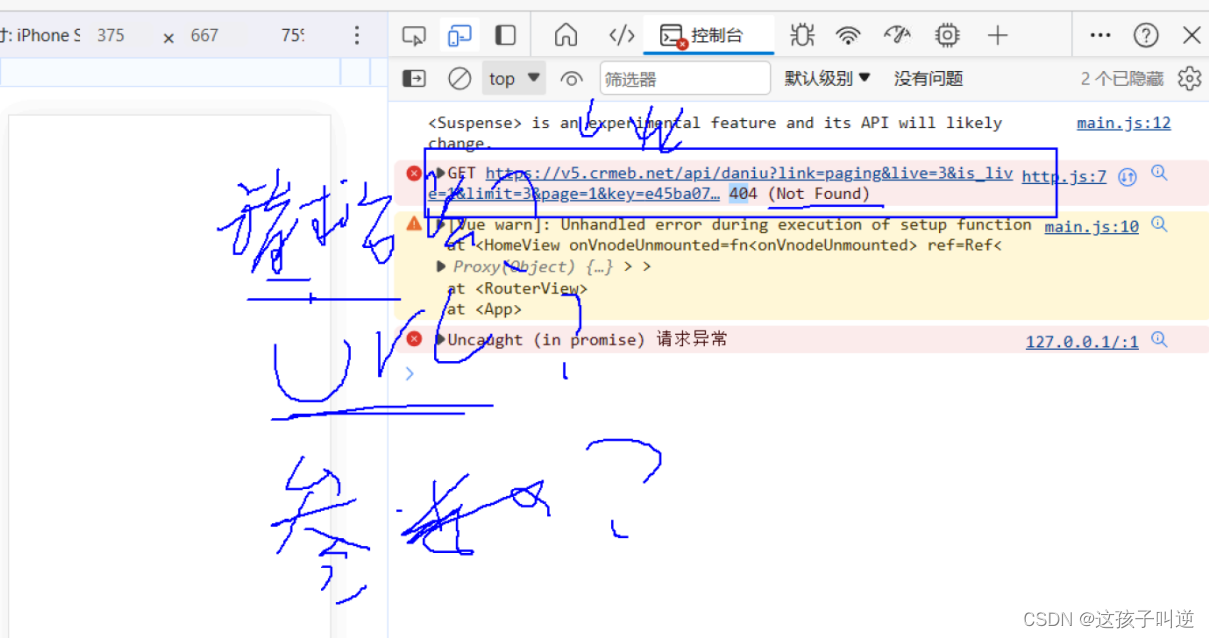
Task: Open the Network panel wifi icon
Action: [x=848, y=36]
